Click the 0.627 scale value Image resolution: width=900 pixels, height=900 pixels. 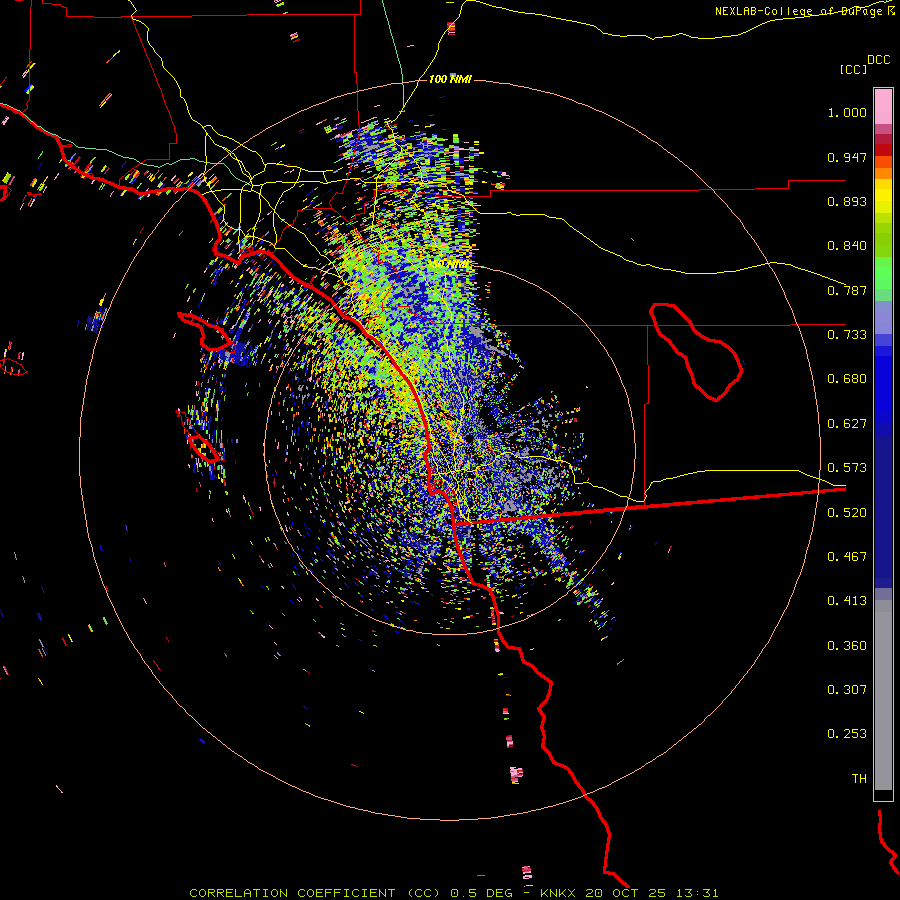click(847, 424)
